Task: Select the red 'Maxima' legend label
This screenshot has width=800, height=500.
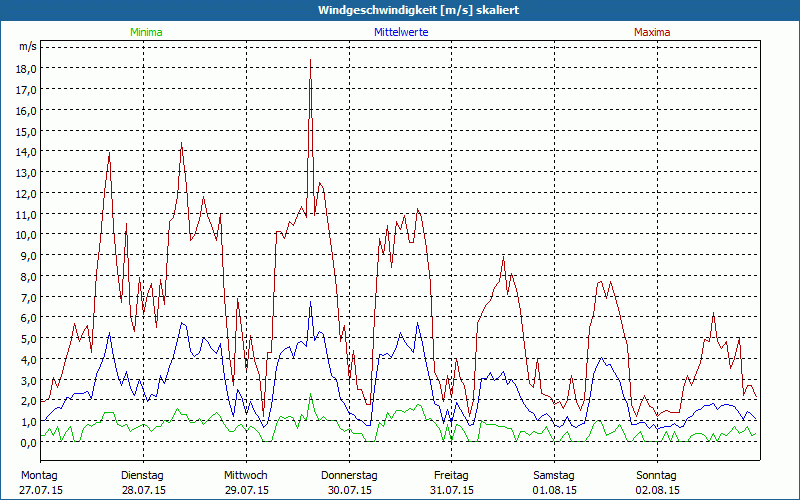Action: click(652, 32)
